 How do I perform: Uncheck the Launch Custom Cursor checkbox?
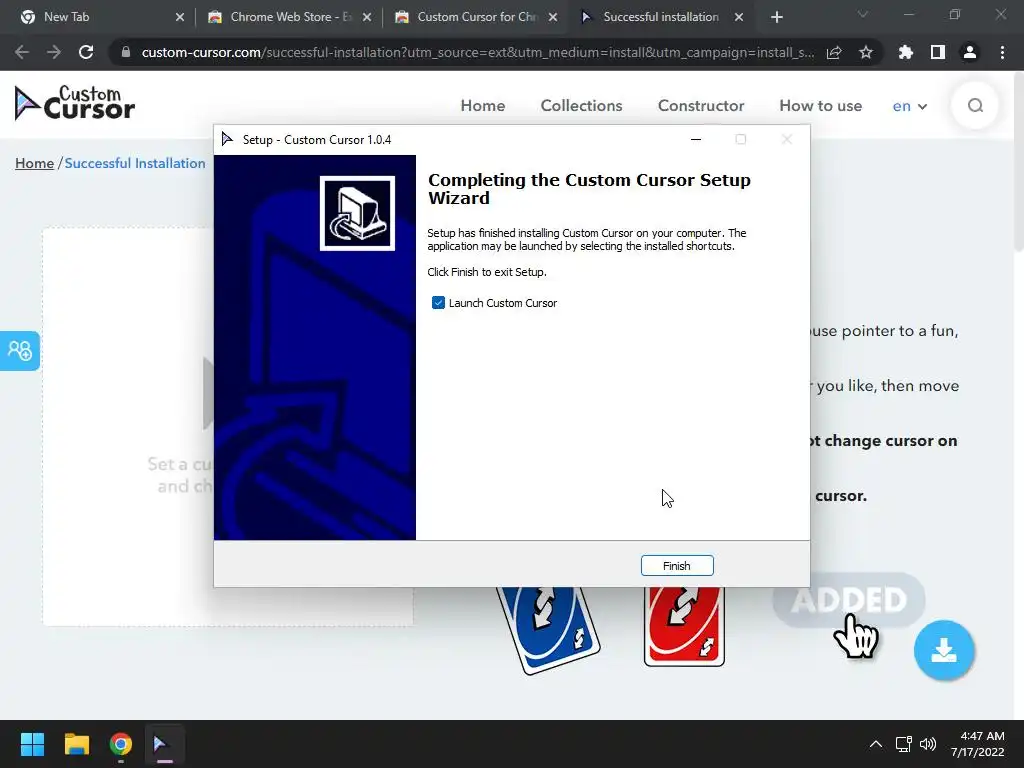coord(438,302)
